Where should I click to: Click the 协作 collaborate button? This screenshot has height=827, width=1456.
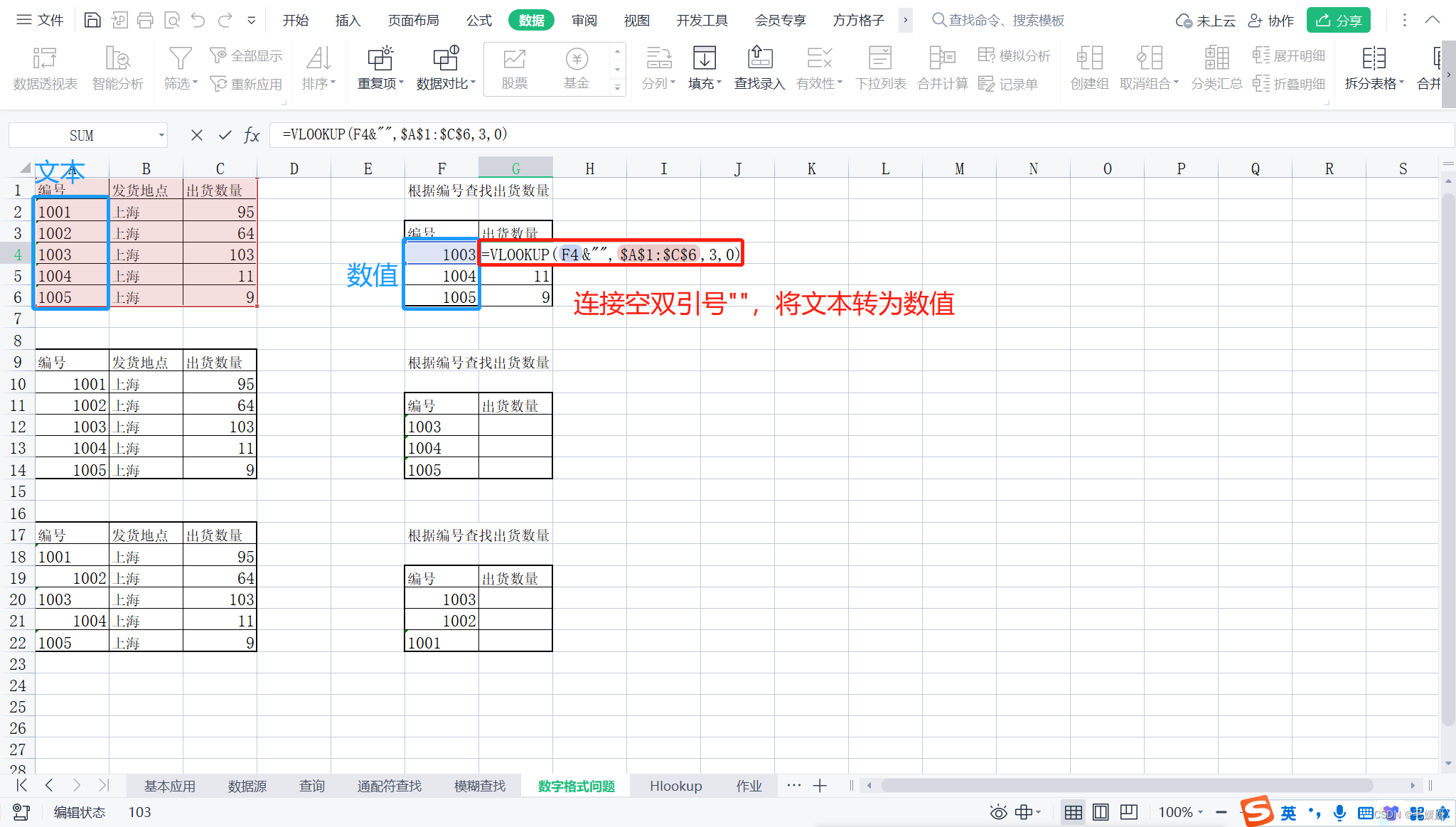[1271, 20]
